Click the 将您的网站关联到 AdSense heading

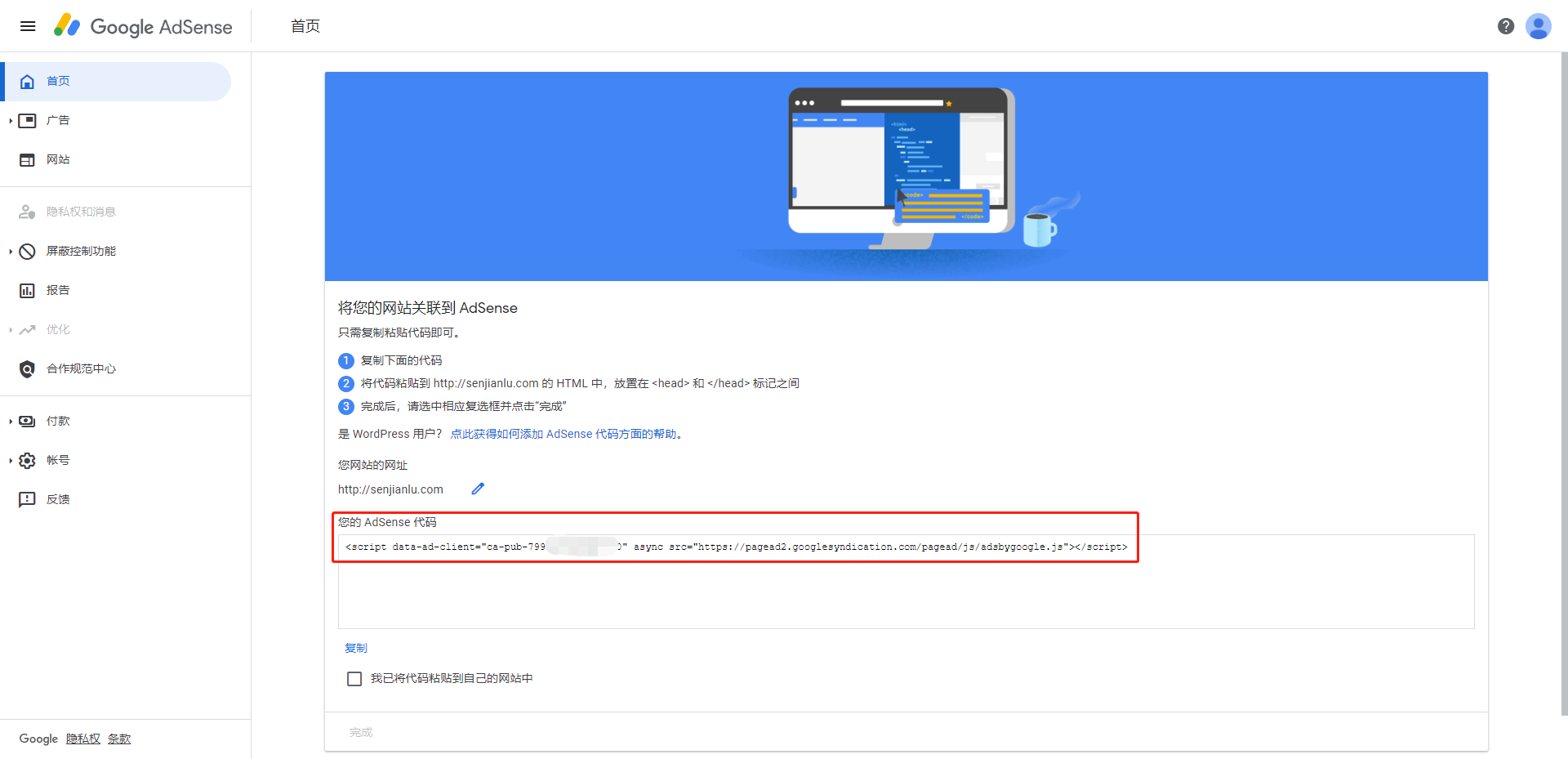(x=428, y=308)
